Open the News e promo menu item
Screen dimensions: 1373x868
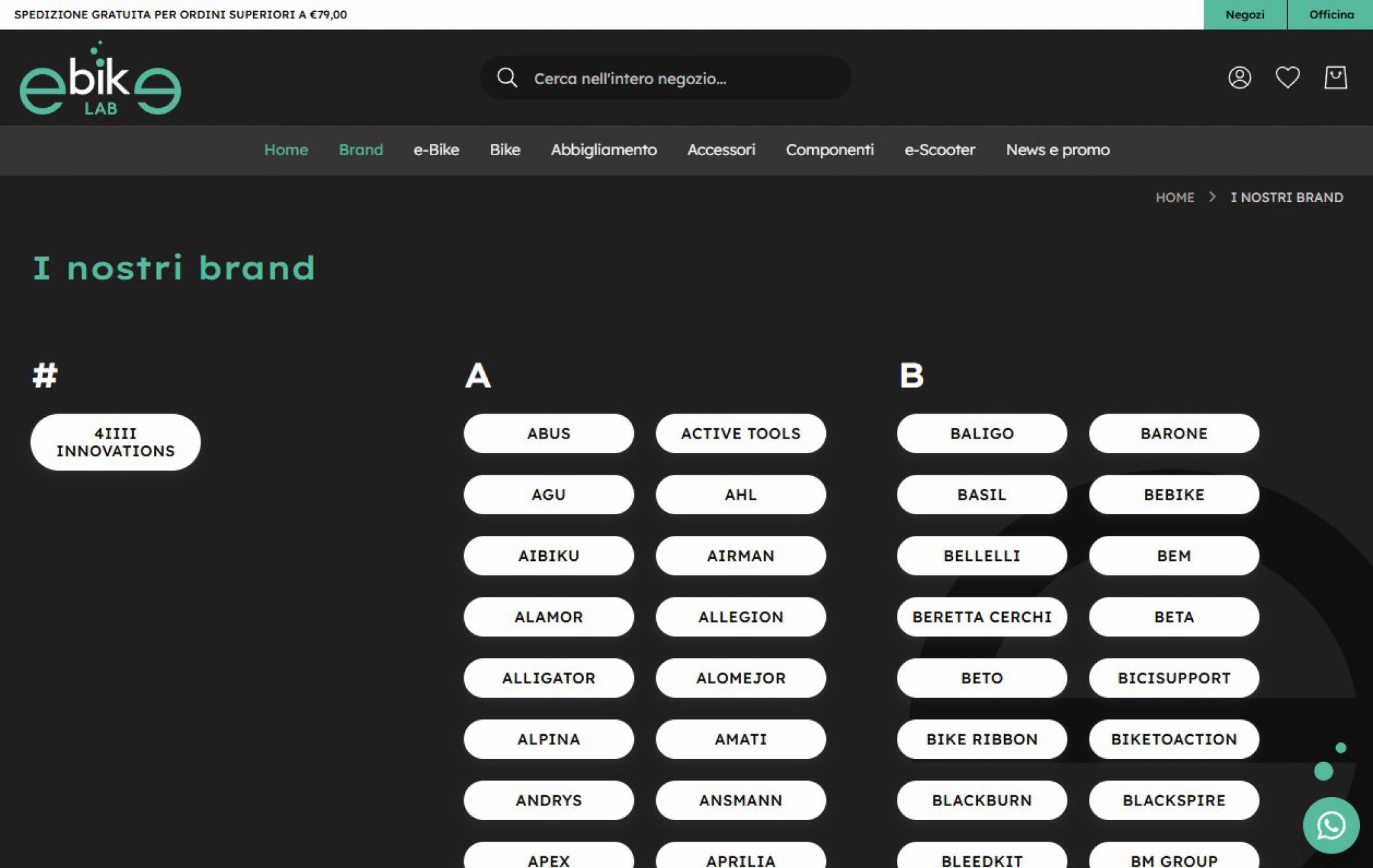(x=1058, y=150)
